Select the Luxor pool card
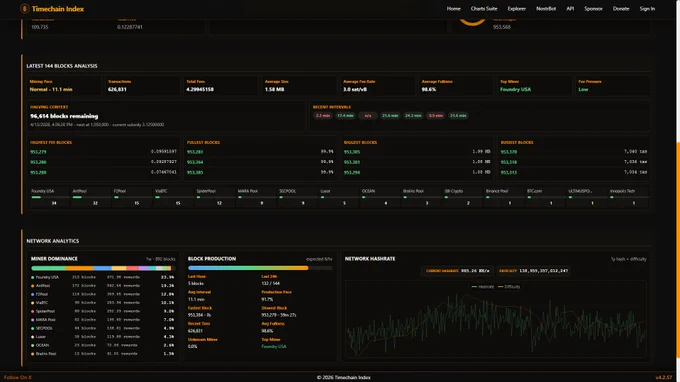Screen dimensions: 680x382 tap(338, 197)
